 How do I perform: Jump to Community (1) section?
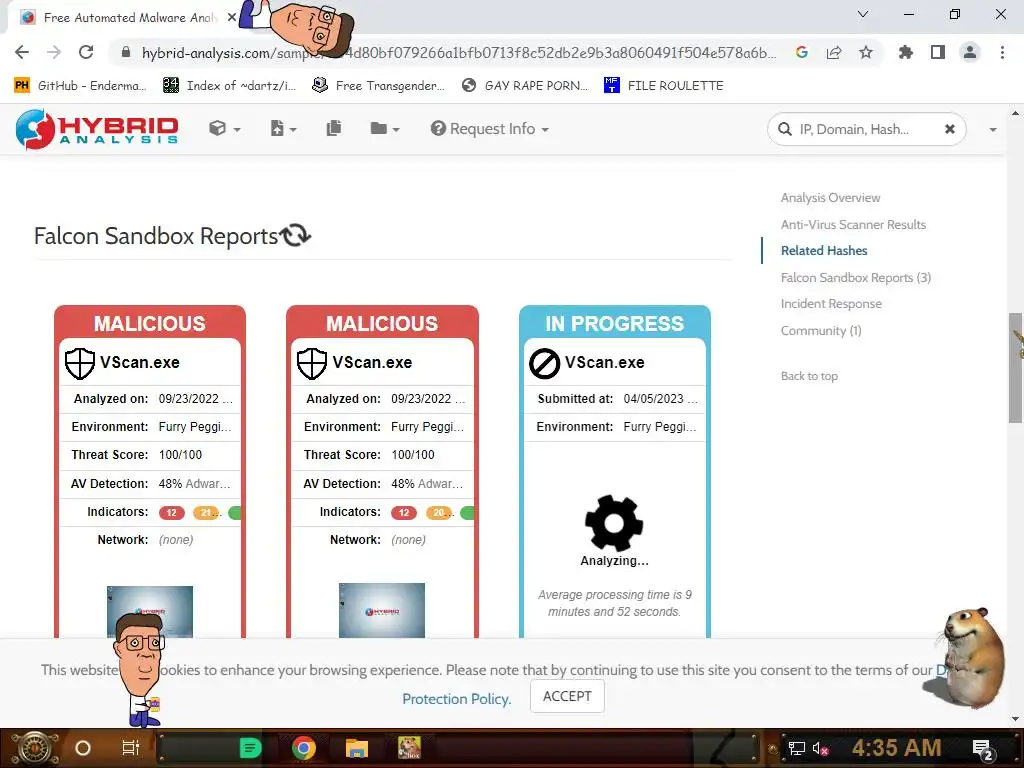(821, 330)
